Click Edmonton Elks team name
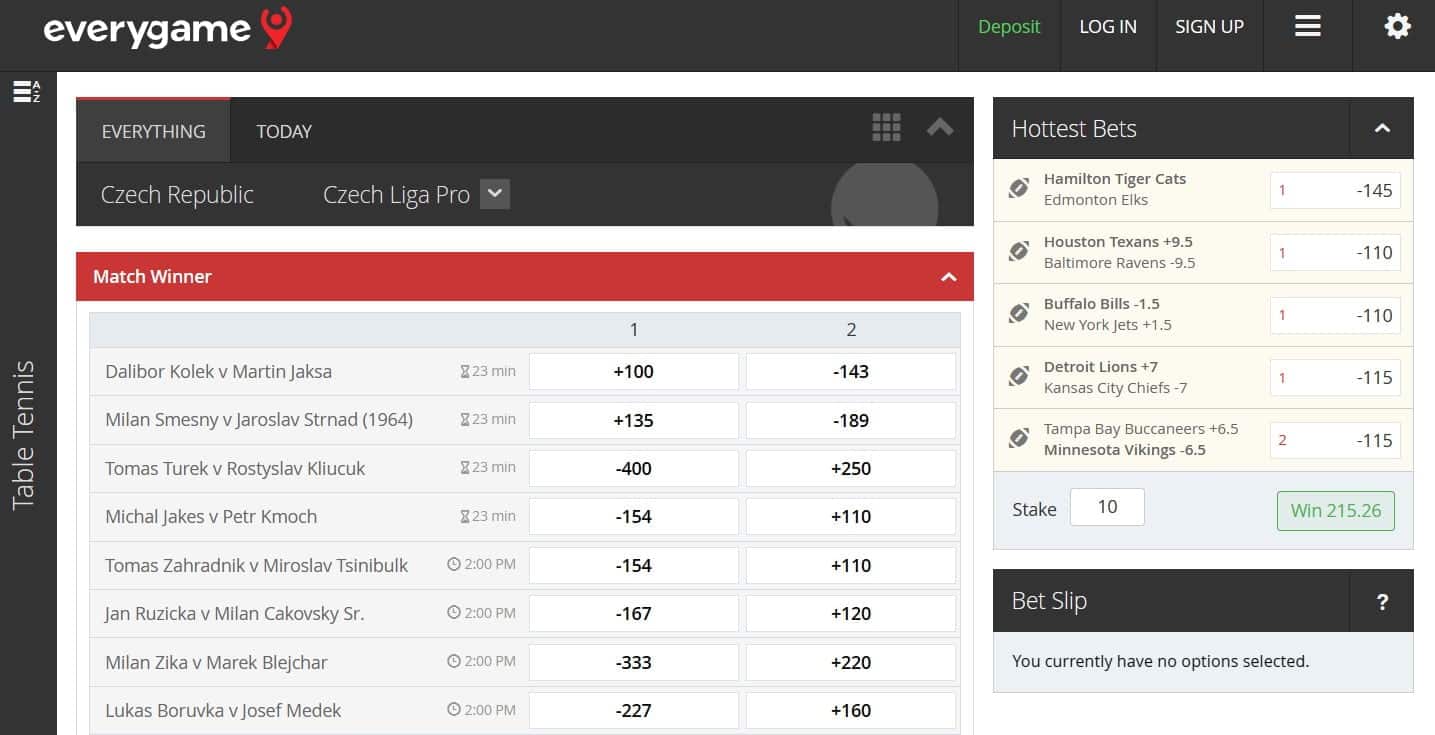Viewport: 1435px width, 735px height. (x=1096, y=200)
